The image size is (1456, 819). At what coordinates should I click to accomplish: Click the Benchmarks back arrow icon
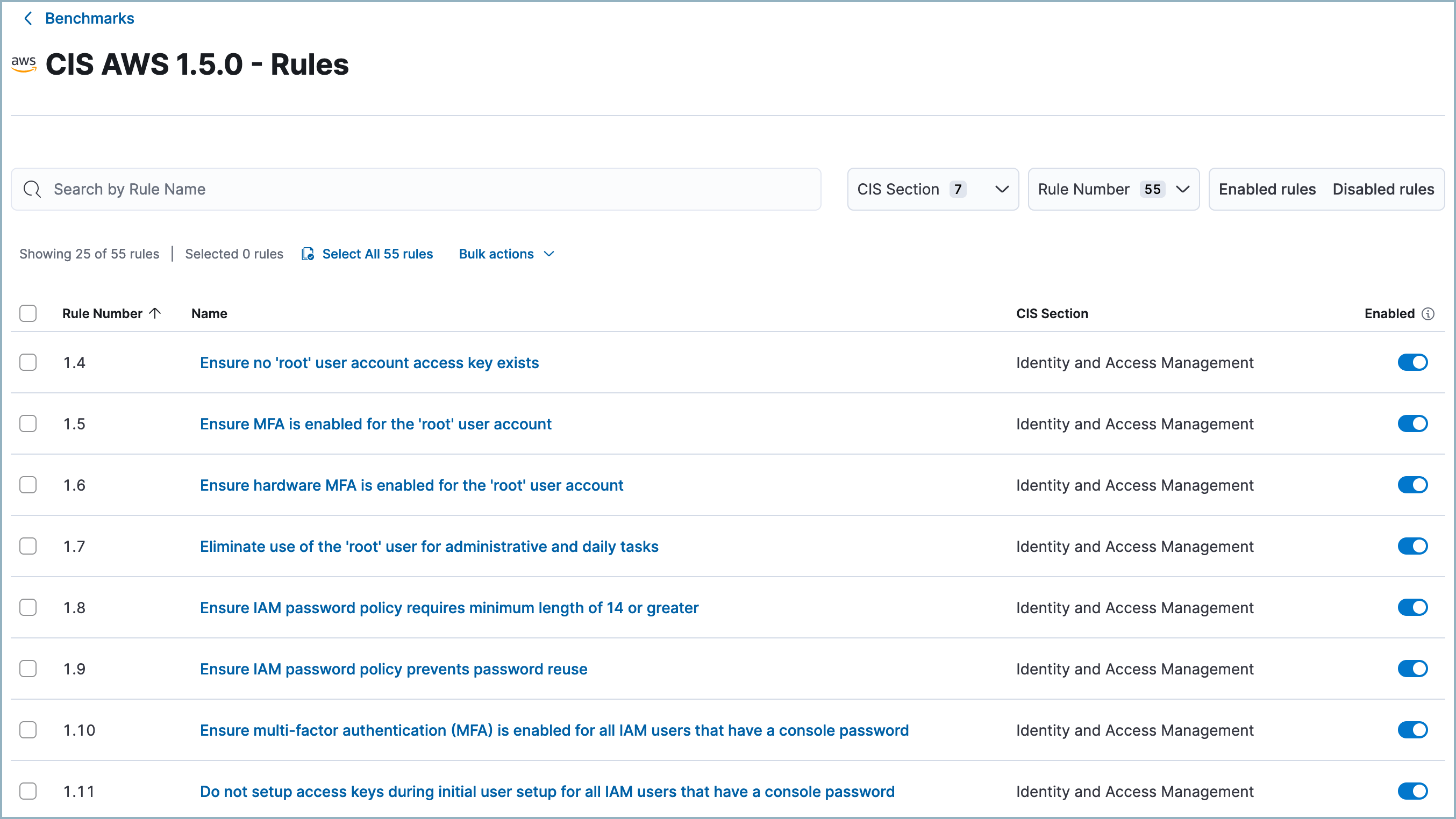28,18
